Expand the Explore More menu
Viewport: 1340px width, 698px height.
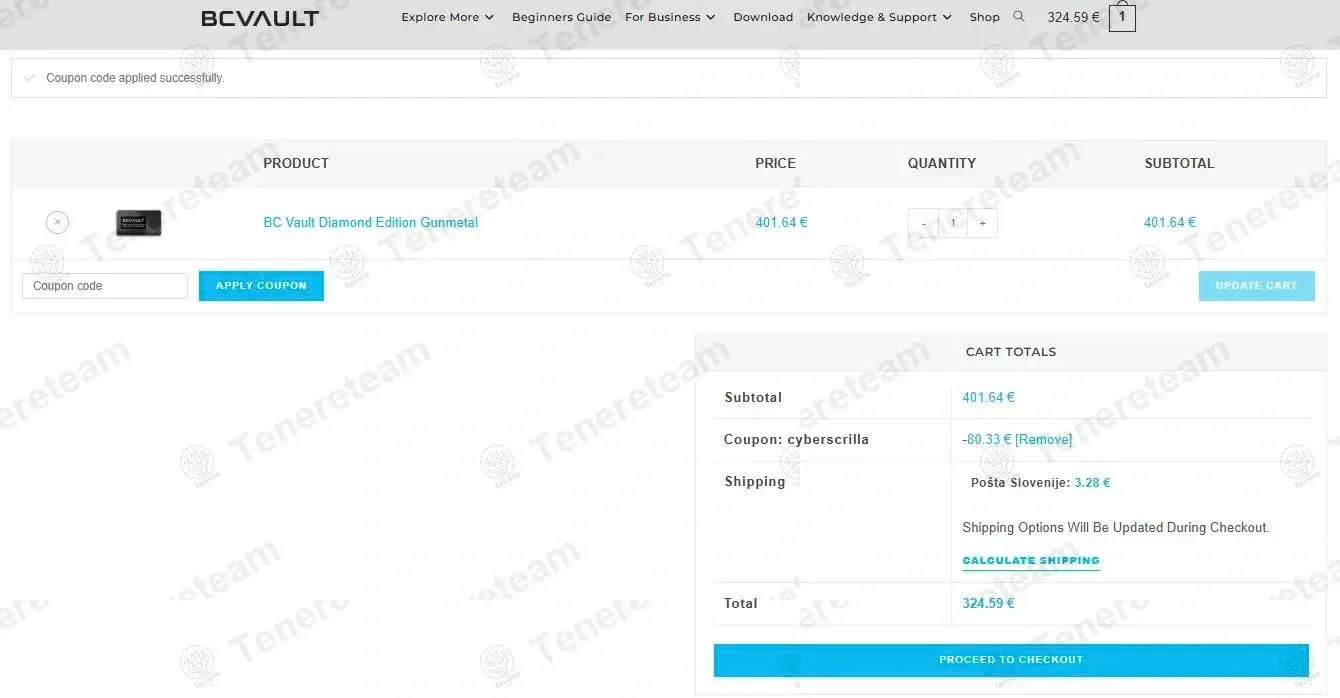click(447, 17)
